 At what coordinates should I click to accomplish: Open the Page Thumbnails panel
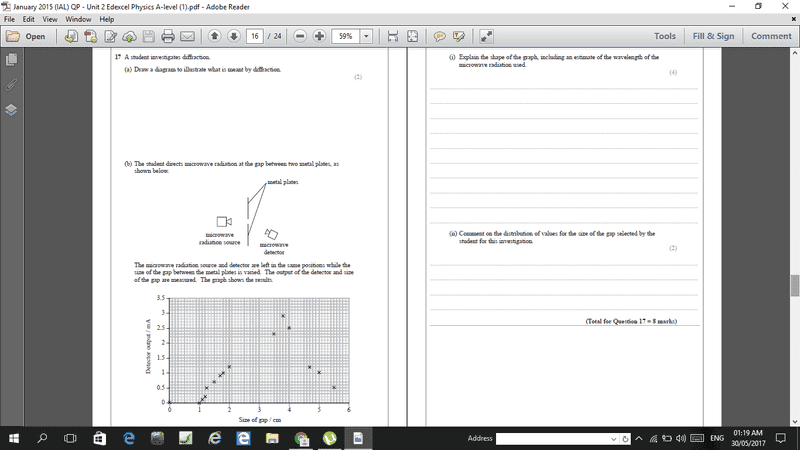(11, 61)
